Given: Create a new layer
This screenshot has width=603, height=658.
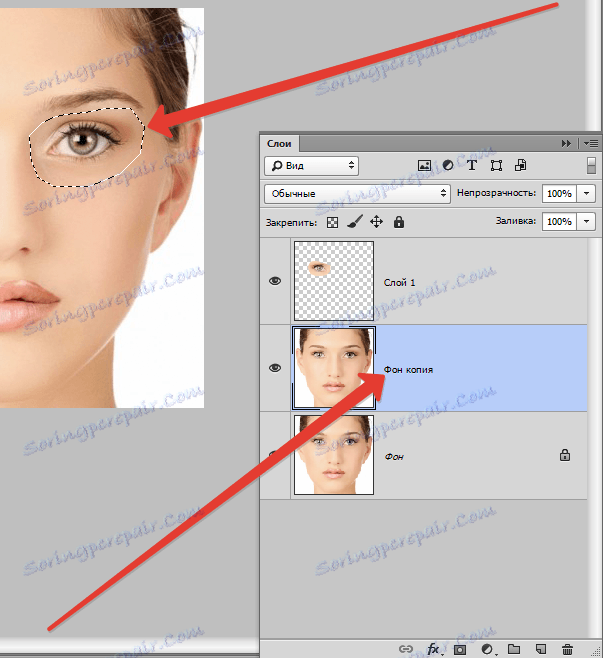Looking at the screenshot, I should click(541, 649).
